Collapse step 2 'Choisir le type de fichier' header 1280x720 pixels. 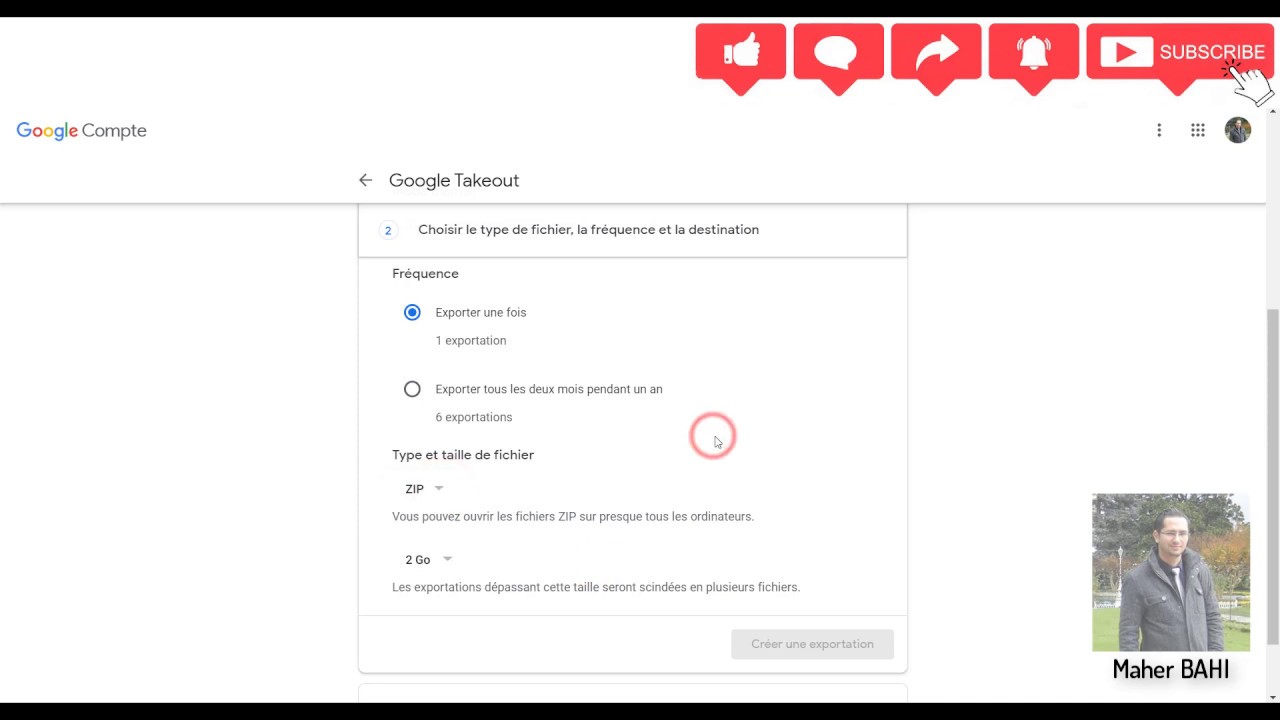point(632,230)
